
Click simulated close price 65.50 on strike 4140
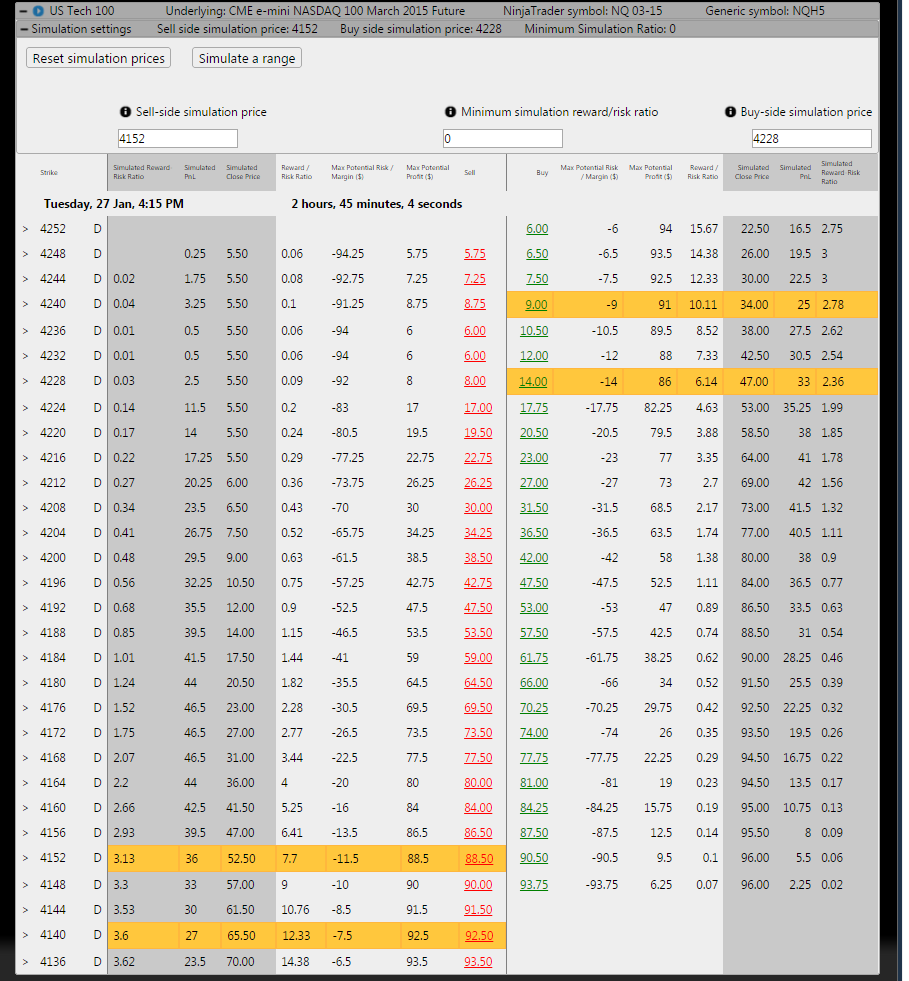tap(241, 936)
